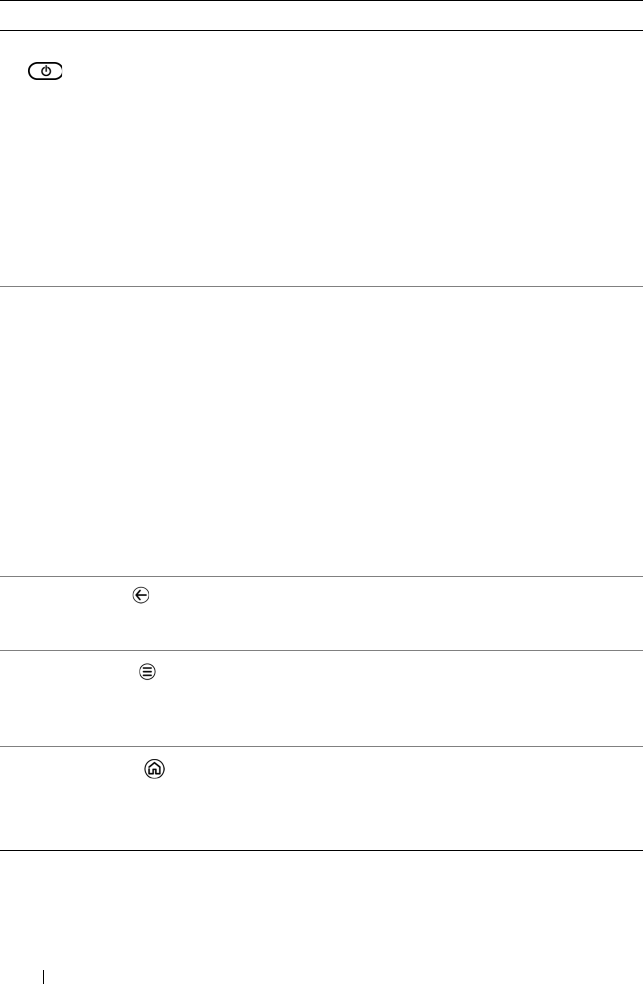Click the power button icon
The image size is (643, 984).
pyautogui.click(x=45, y=72)
